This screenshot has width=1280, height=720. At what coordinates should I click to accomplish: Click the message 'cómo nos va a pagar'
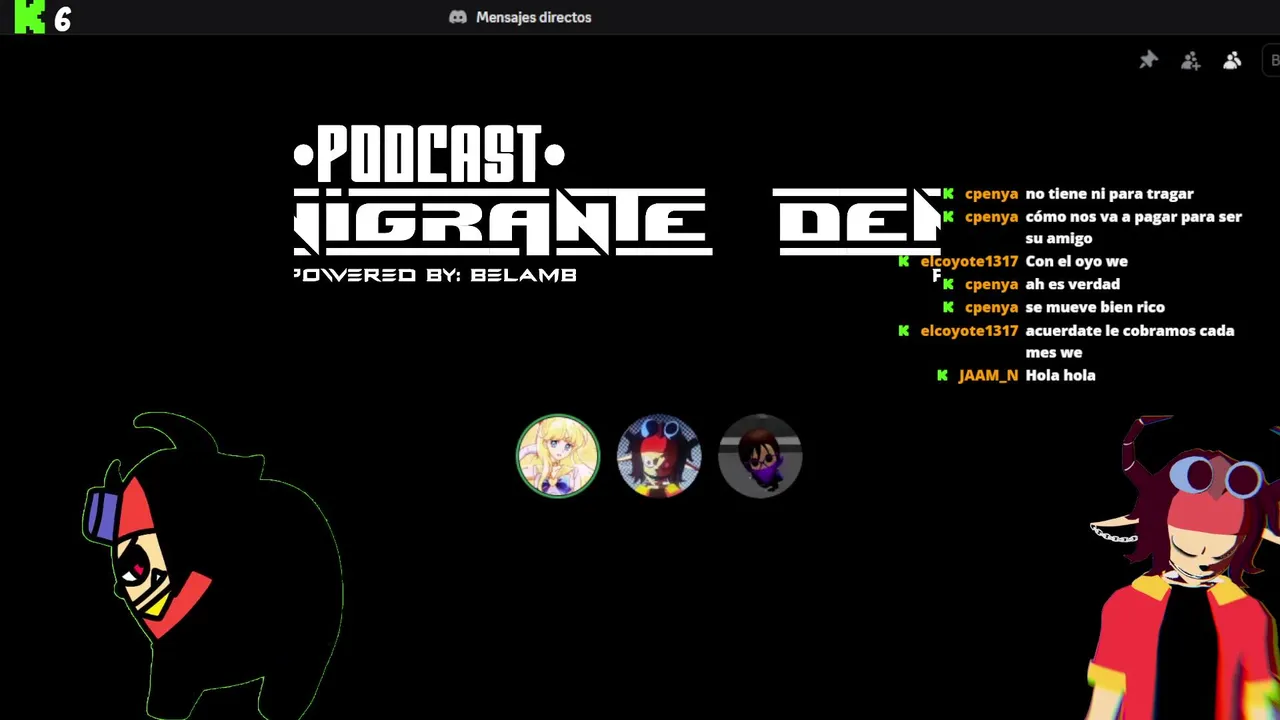(1134, 227)
